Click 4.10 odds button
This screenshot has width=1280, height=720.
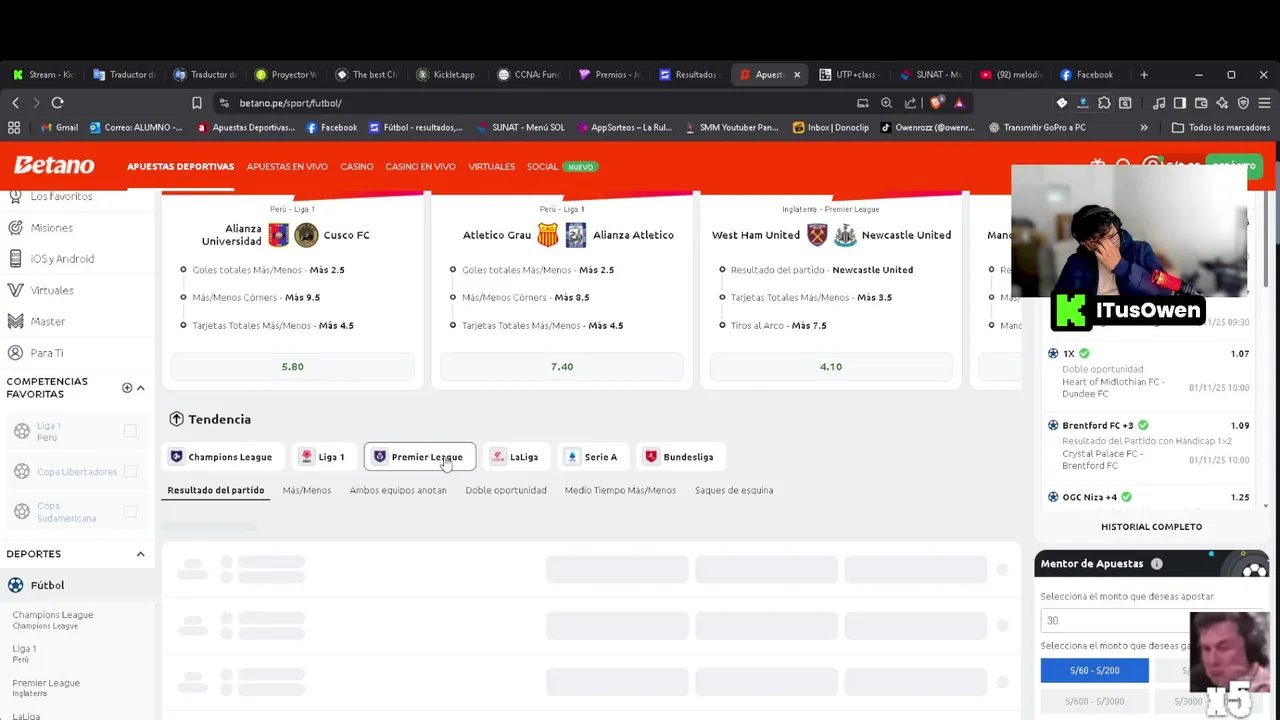coord(831,367)
